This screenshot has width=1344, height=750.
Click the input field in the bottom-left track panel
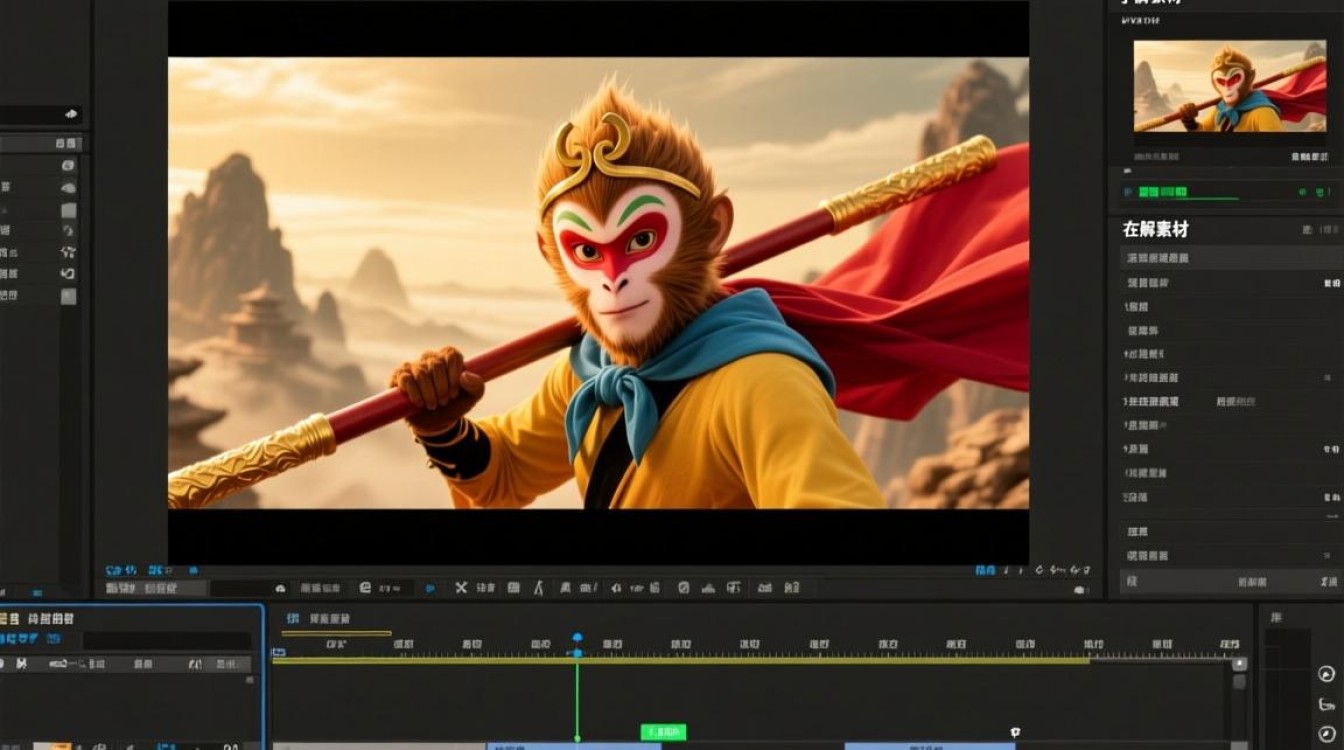pyautogui.click(x=166, y=640)
